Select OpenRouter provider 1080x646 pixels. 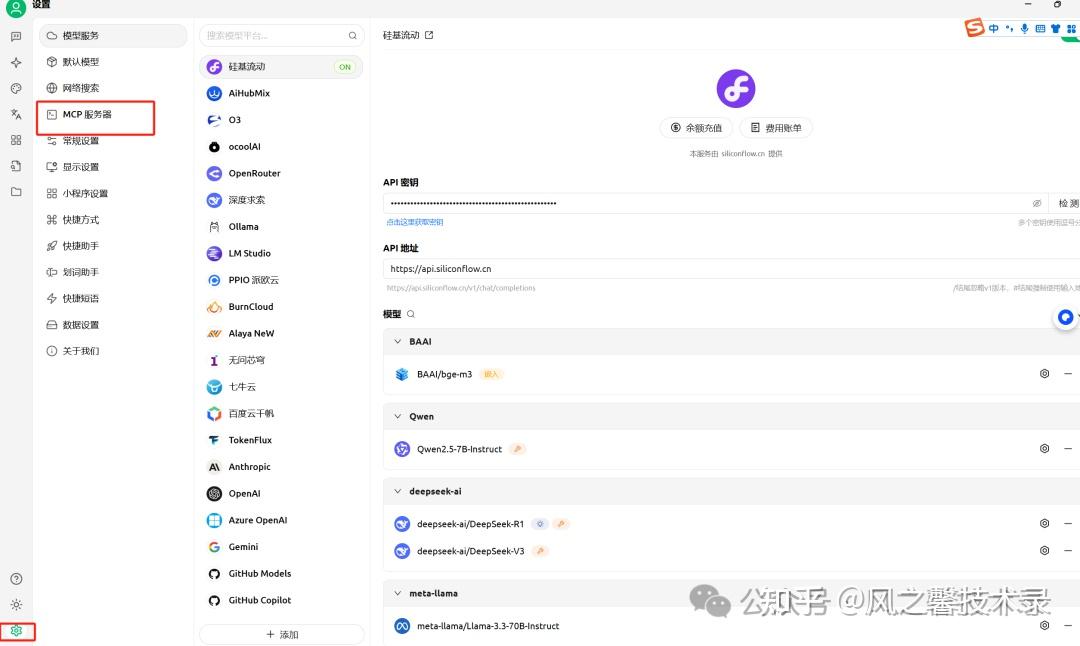click(x=281, y=174)
